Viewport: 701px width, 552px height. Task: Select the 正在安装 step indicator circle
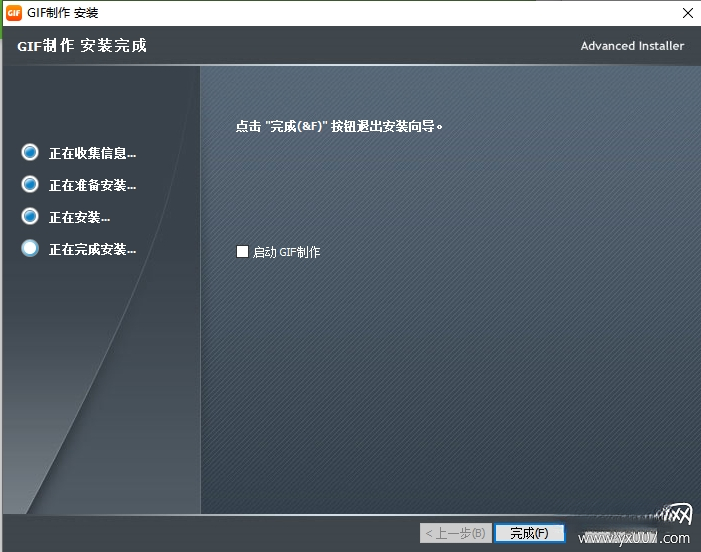tap(30, 216)
